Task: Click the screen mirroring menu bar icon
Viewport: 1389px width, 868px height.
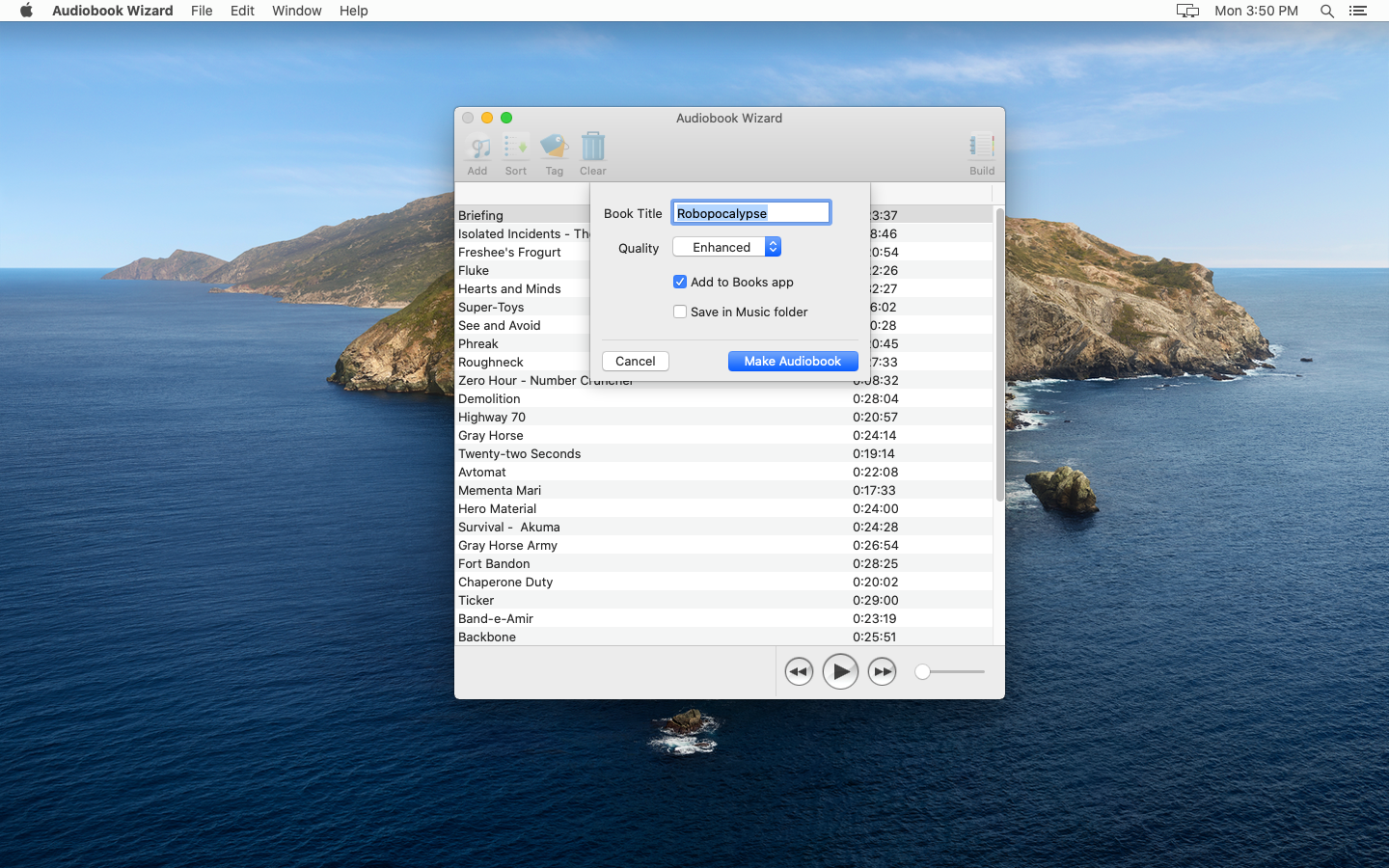Action: coord(1187,11)
